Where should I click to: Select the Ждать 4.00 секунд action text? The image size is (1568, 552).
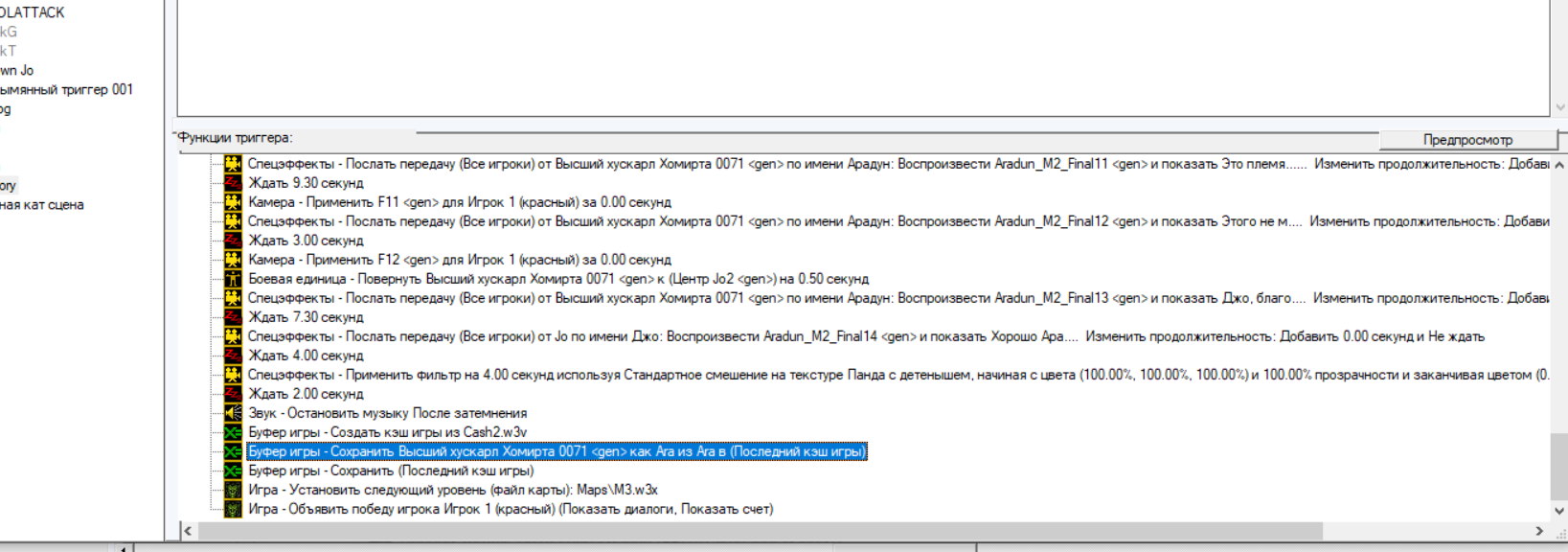pyautogui.click(x=306, y=356)
